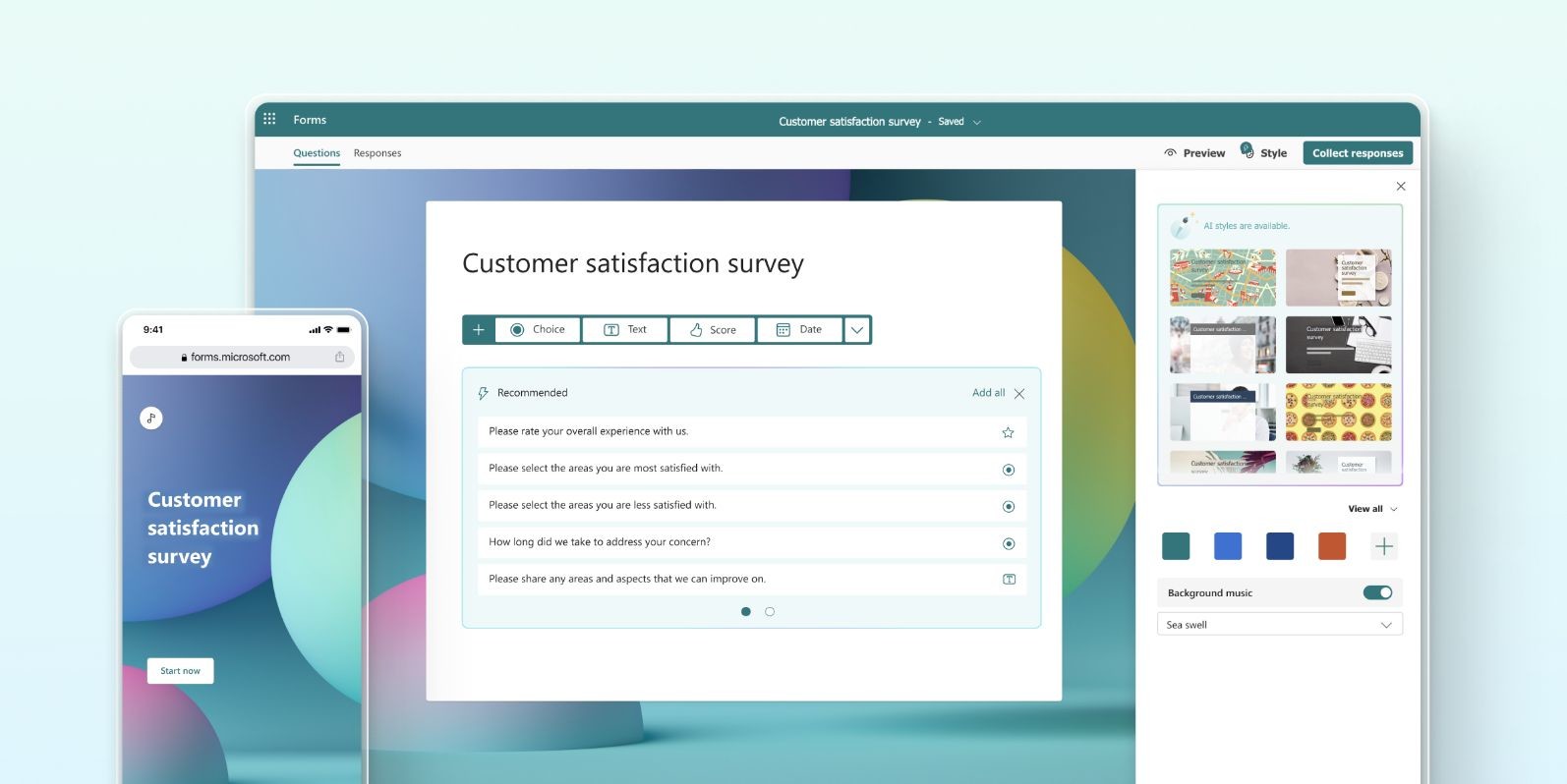Screen dimensions: 1567x784
Task: Switch to the Responses tab
Action: click(377, 153)
